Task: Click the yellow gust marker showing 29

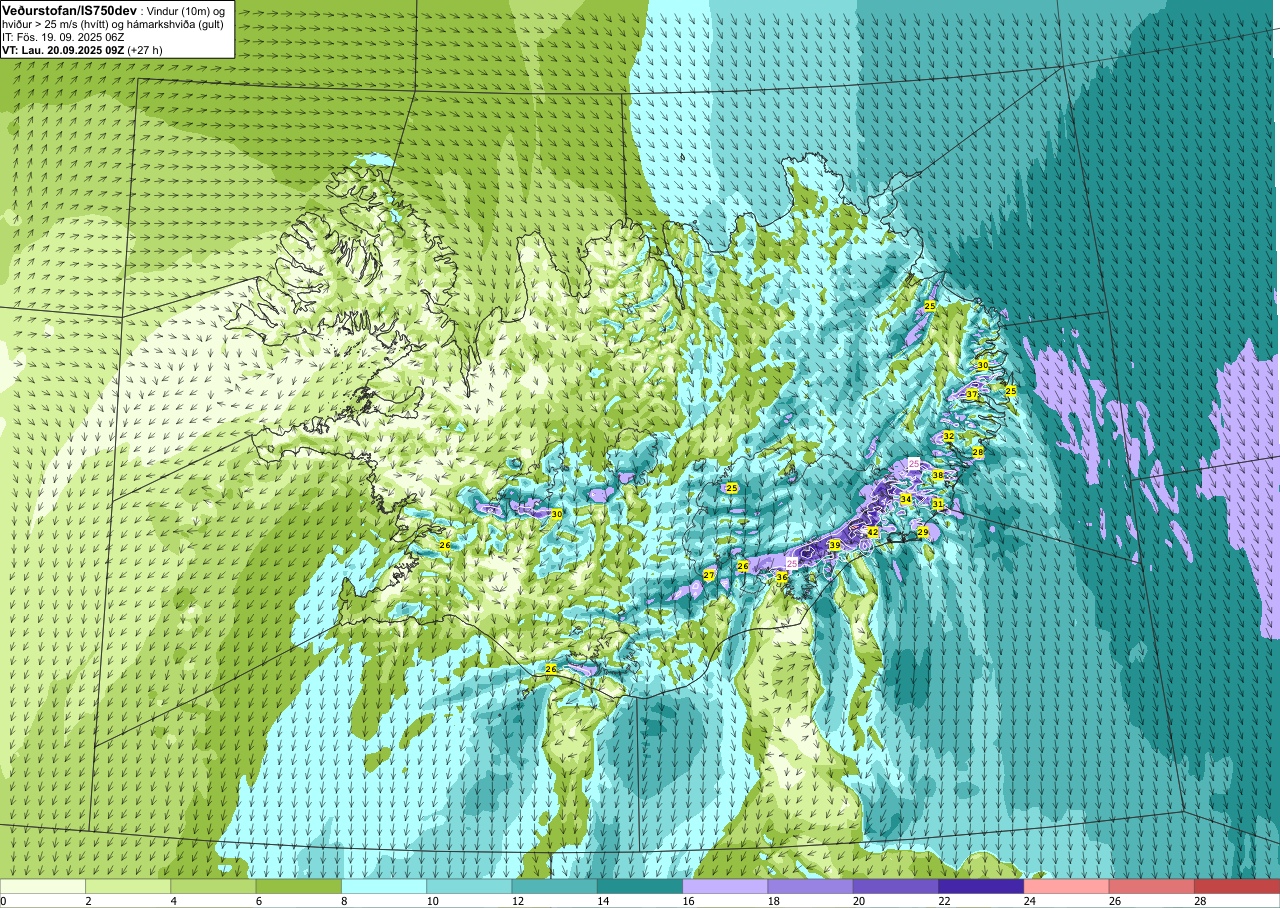Action: coord(922,532)
